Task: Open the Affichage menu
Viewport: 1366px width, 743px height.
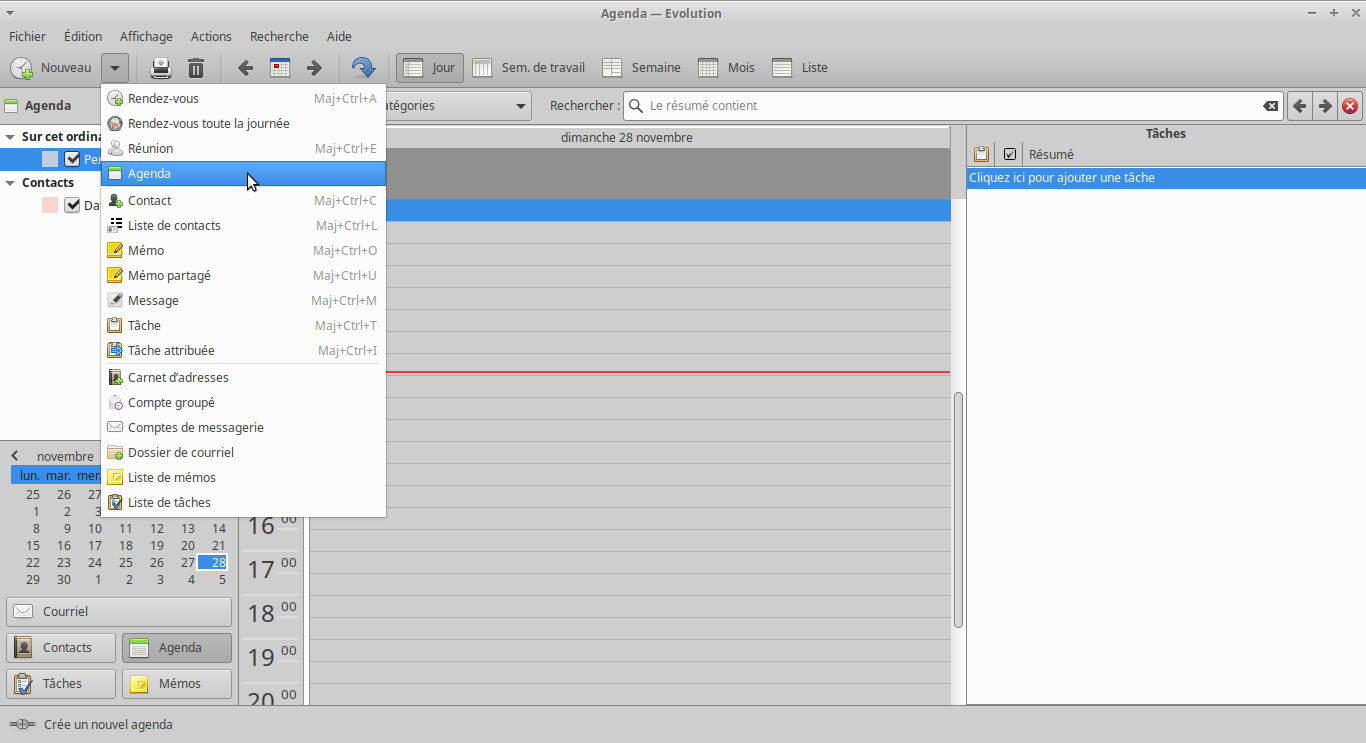Action: [x=146, y=36]
